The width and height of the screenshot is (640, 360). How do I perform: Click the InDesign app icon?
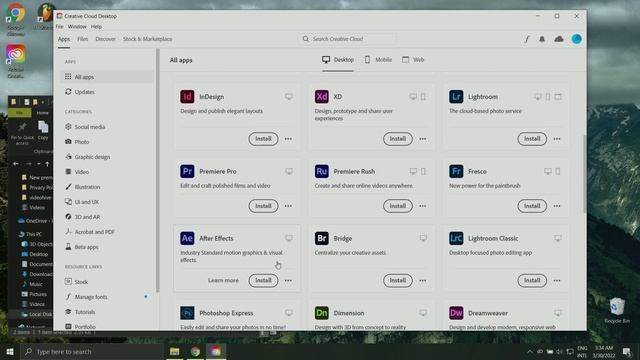point(187,97)
